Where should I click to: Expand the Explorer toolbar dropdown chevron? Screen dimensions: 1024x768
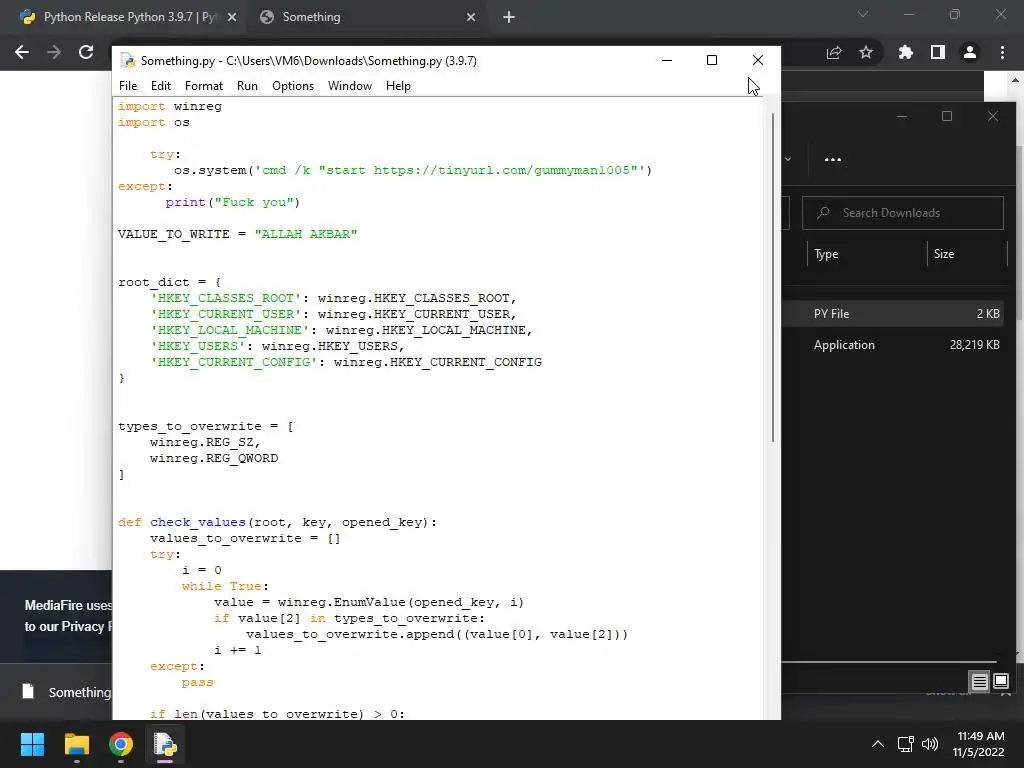(x=788, y=159)
